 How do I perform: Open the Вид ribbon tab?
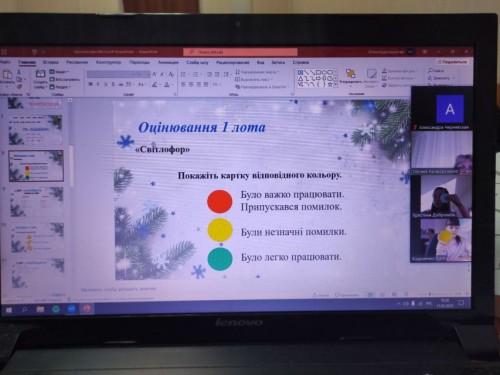pos(261,62)
